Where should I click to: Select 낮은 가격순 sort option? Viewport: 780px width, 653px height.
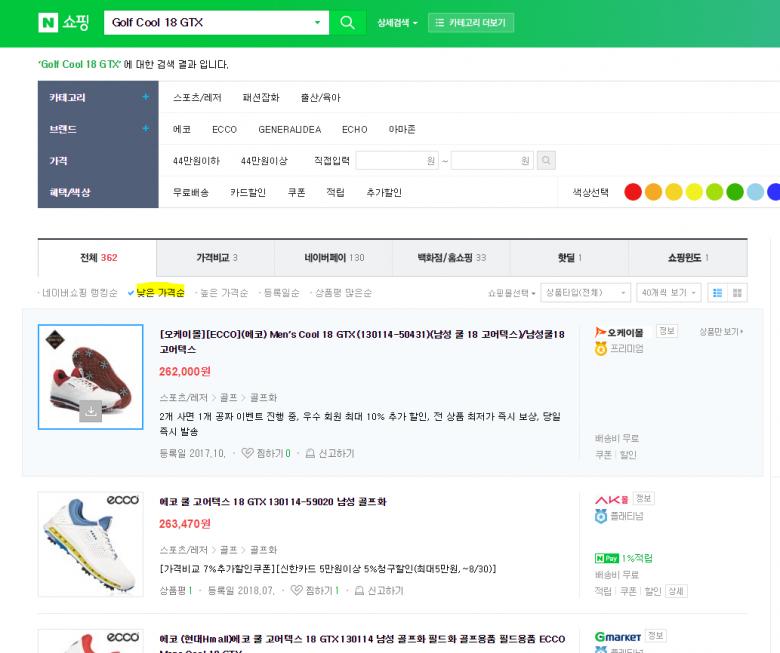(160, 293)
